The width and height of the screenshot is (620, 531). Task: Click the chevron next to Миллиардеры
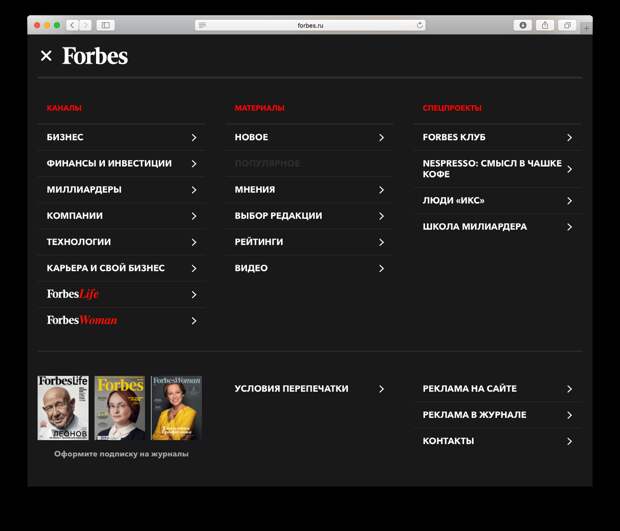click(194, 190)
